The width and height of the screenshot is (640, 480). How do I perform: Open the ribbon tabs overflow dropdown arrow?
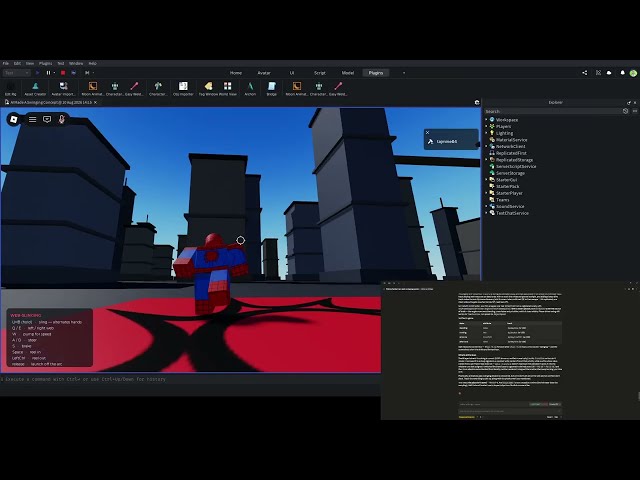tap(404, 73)
